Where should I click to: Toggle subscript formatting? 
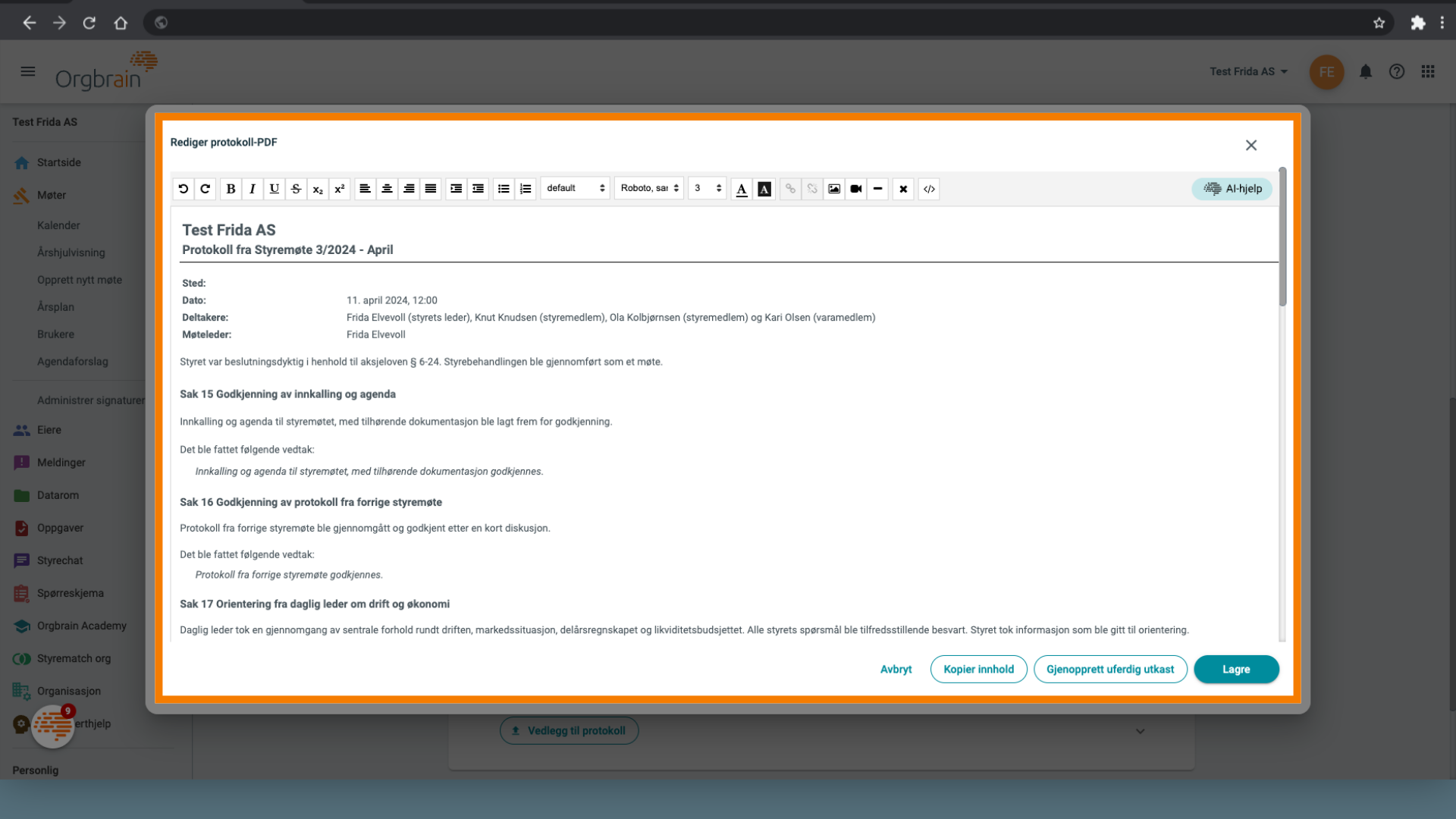(x=318, y=189)
